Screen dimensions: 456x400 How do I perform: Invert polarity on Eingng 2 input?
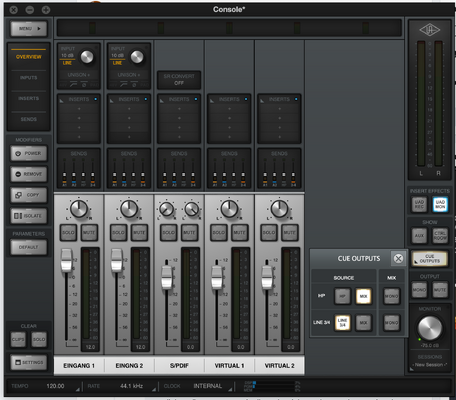134,85
